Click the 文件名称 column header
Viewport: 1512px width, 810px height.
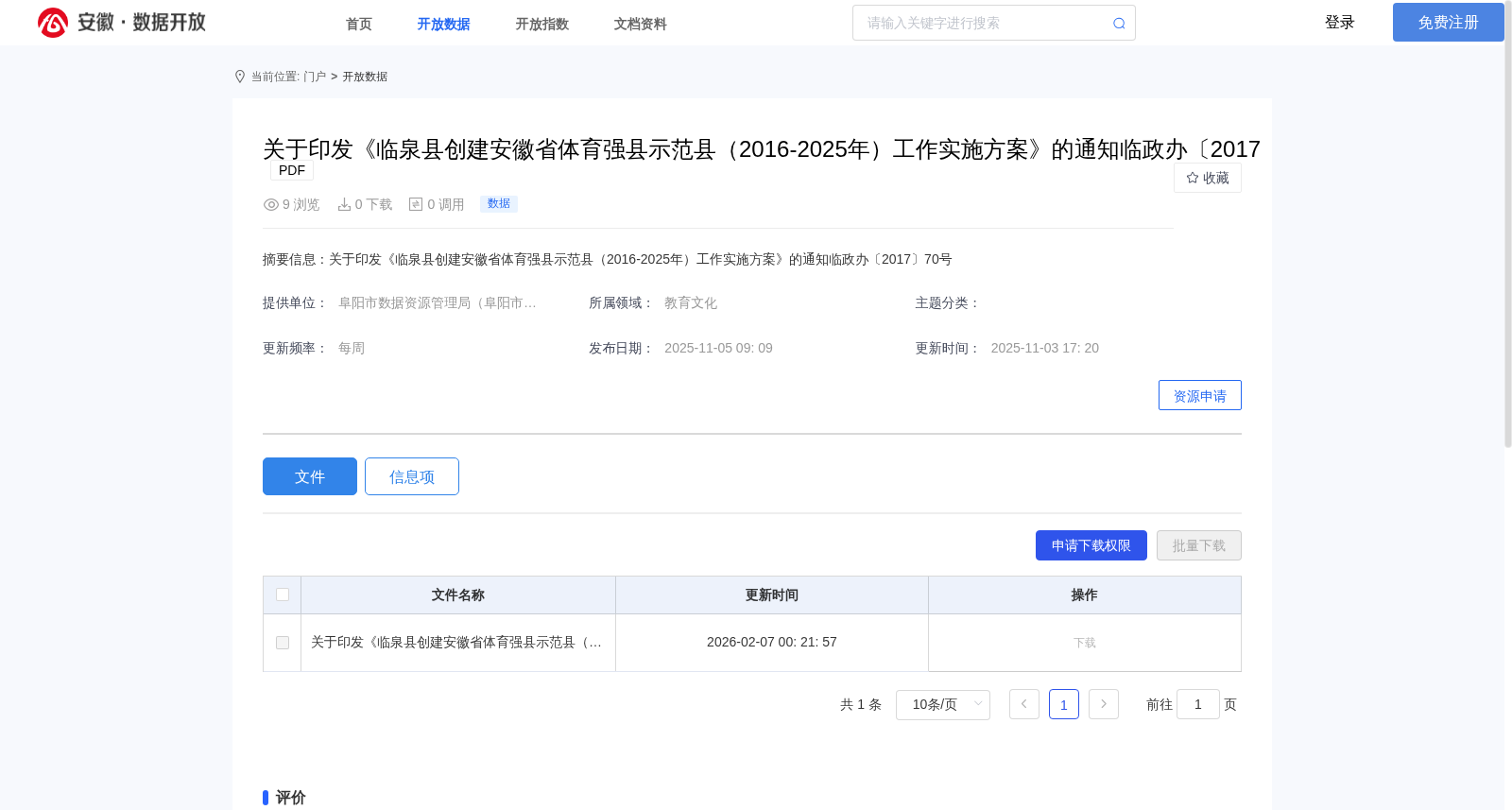pos(458,595)
